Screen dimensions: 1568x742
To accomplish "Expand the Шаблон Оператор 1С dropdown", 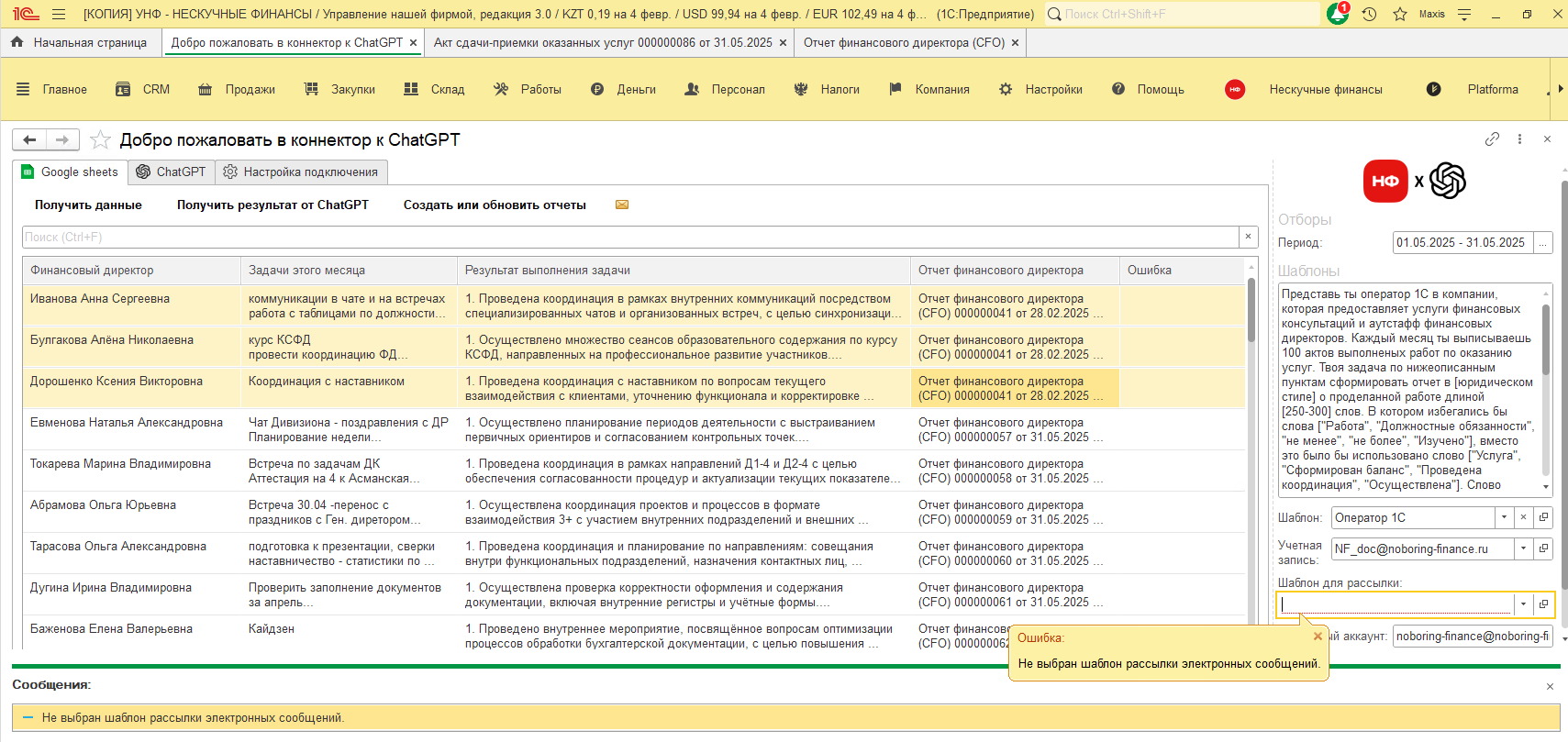I will pyautogui.click(x=1504, y=517).
